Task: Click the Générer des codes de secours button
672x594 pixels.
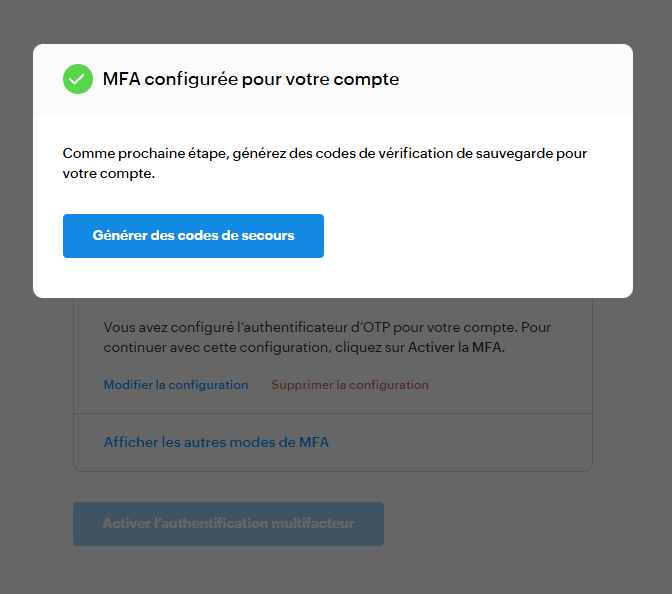Action: (193, 236)
